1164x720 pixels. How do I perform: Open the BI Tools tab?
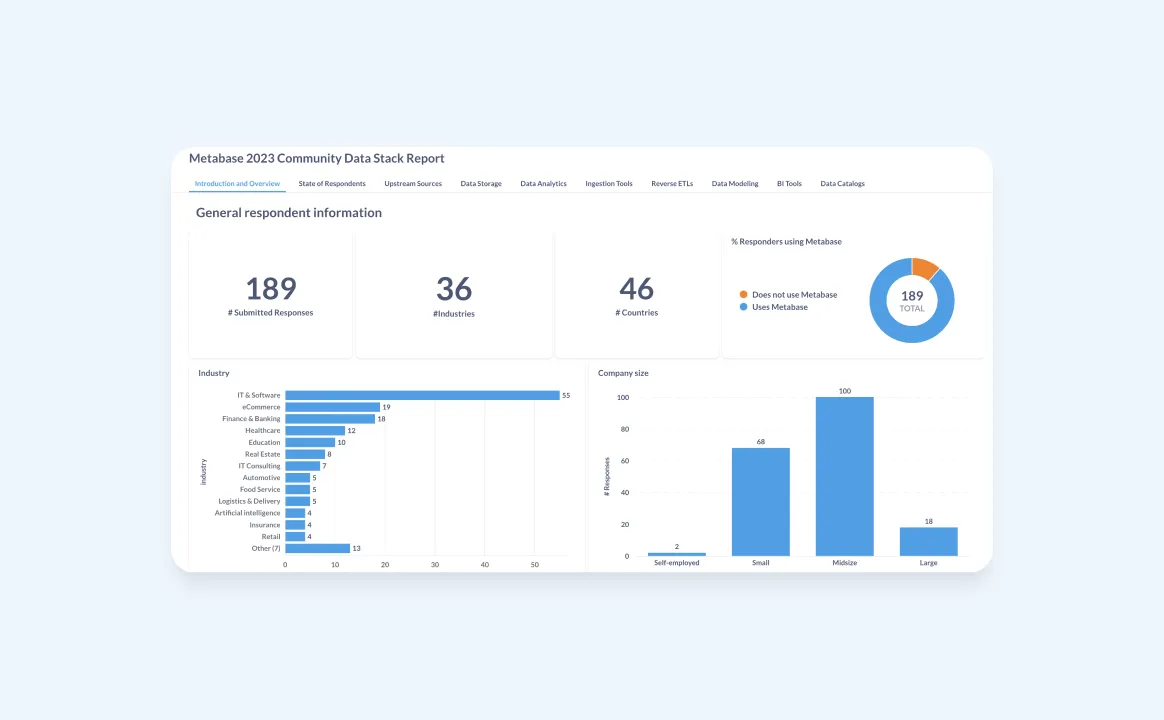click(789, 184)
